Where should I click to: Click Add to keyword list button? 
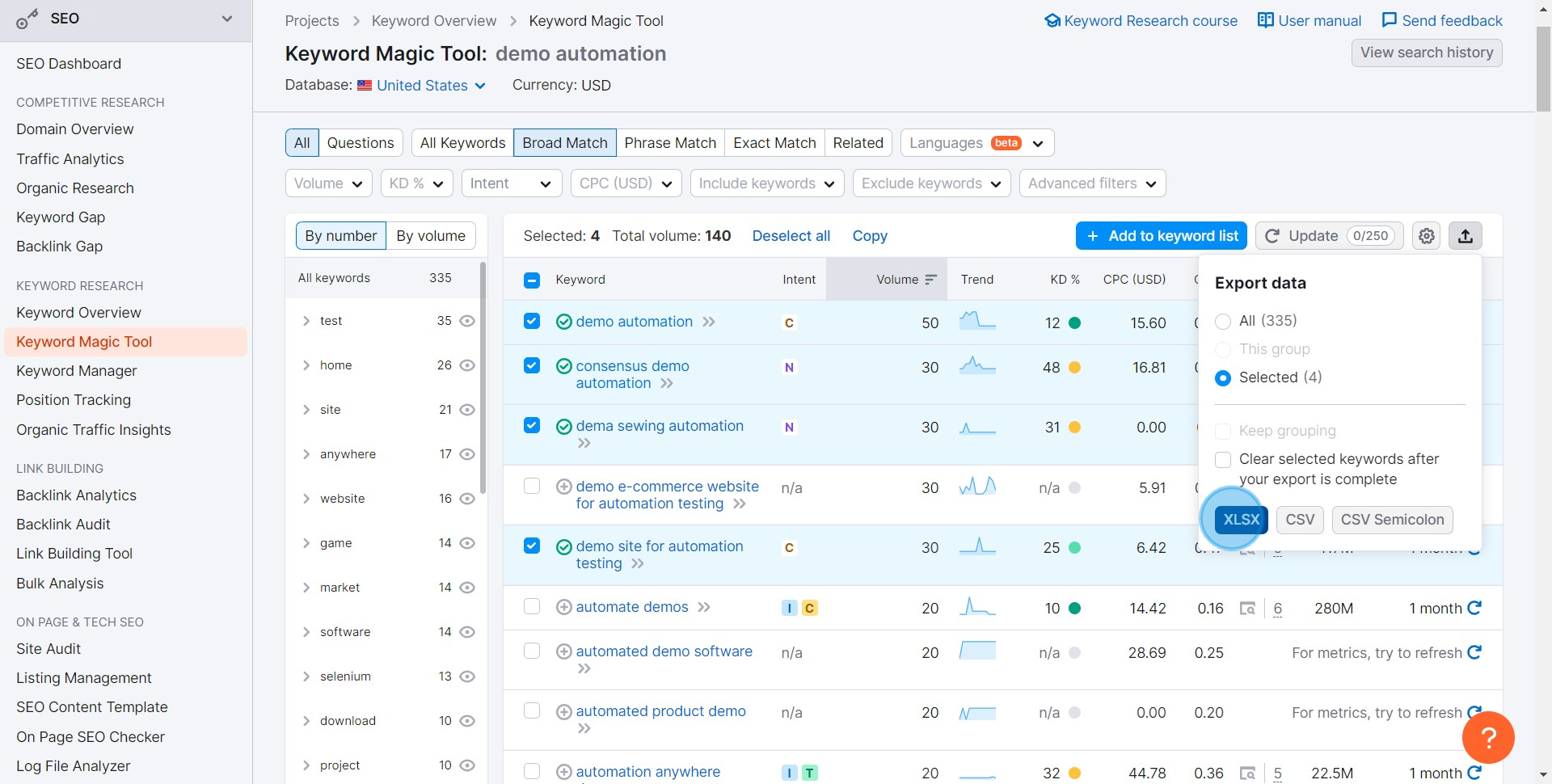coord(1162,236)
